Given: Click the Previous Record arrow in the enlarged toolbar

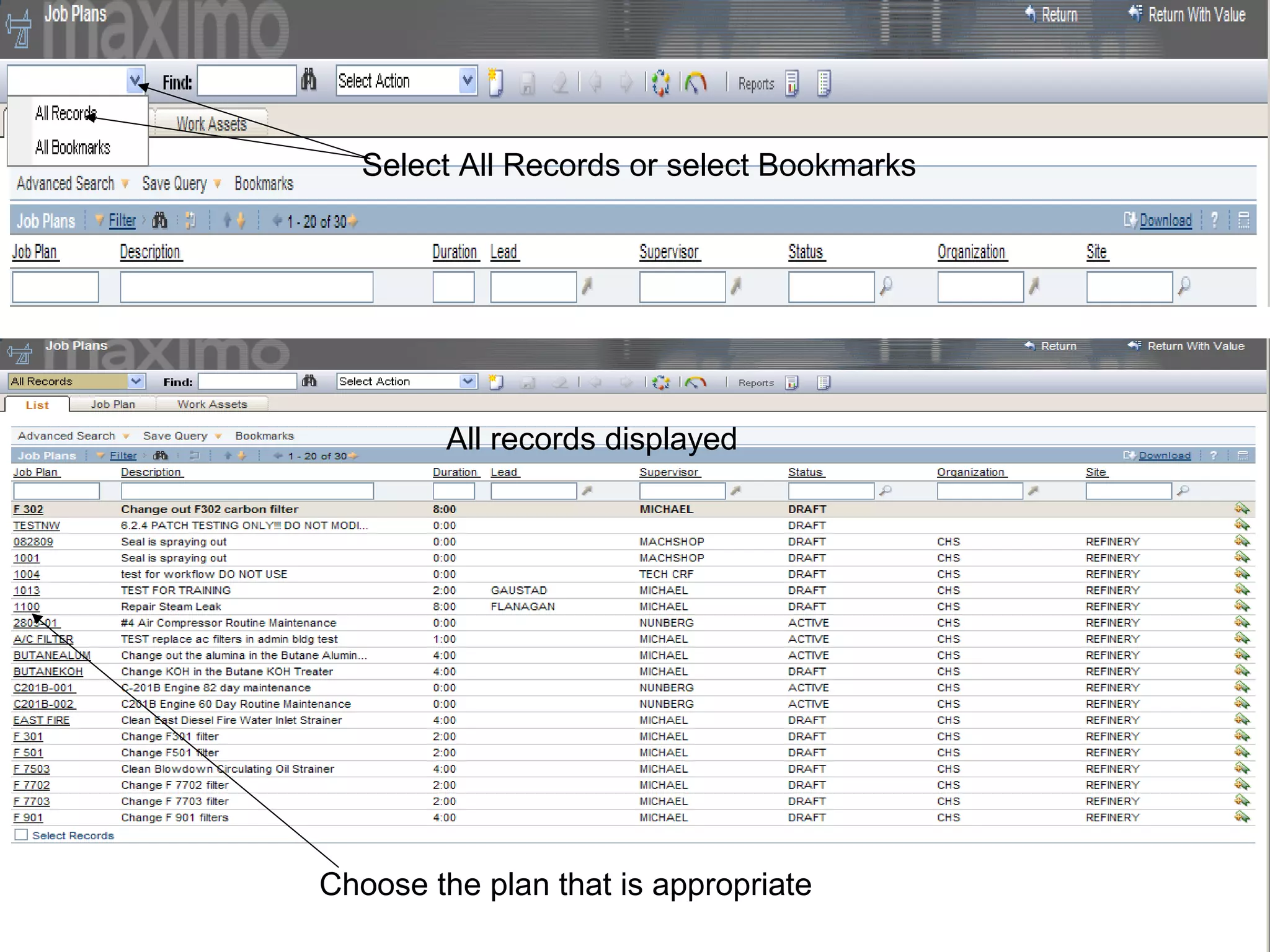Looking at the screenshot, I should click(595, 82).
